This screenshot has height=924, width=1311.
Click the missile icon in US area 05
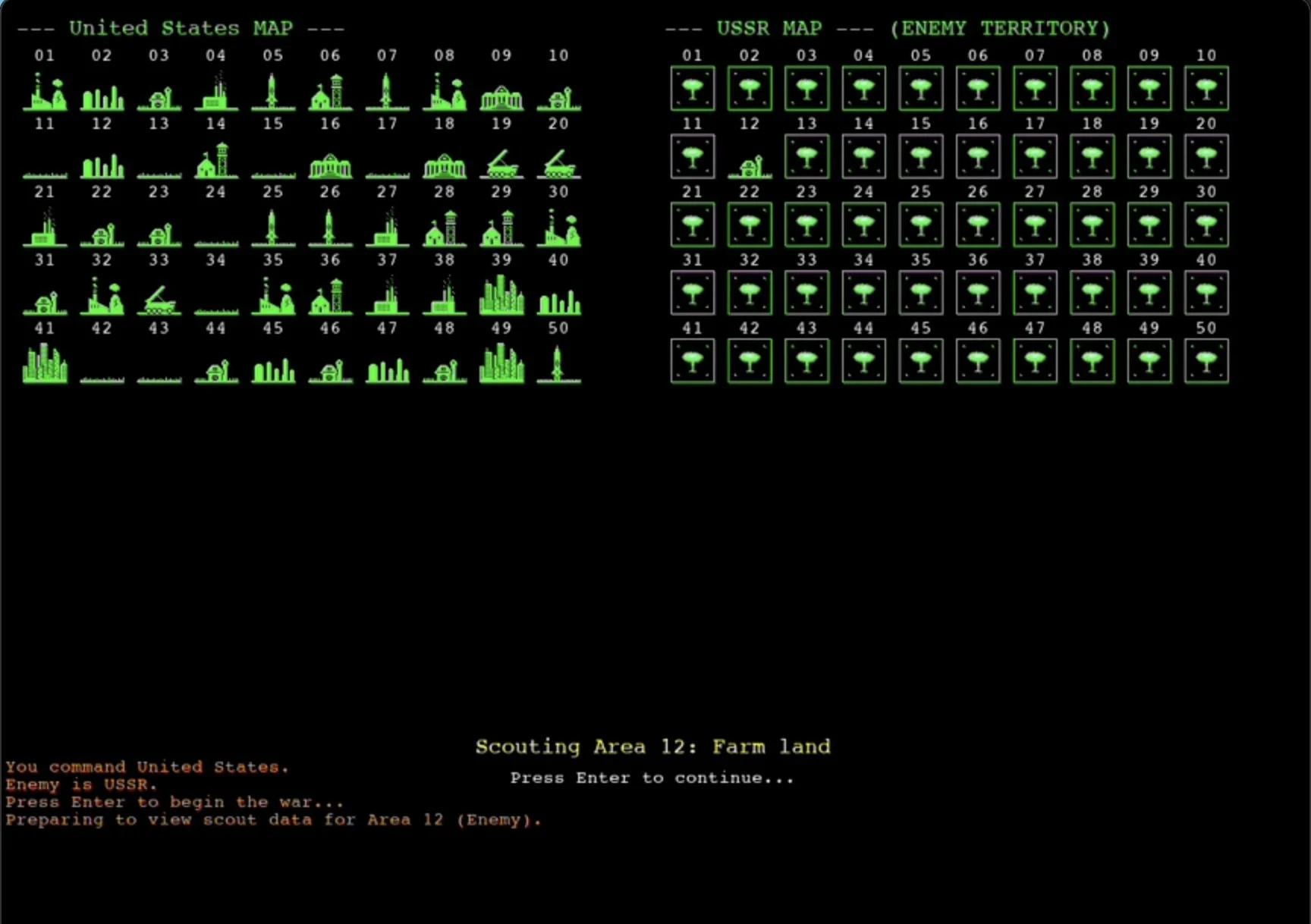[x=272, y=90]
